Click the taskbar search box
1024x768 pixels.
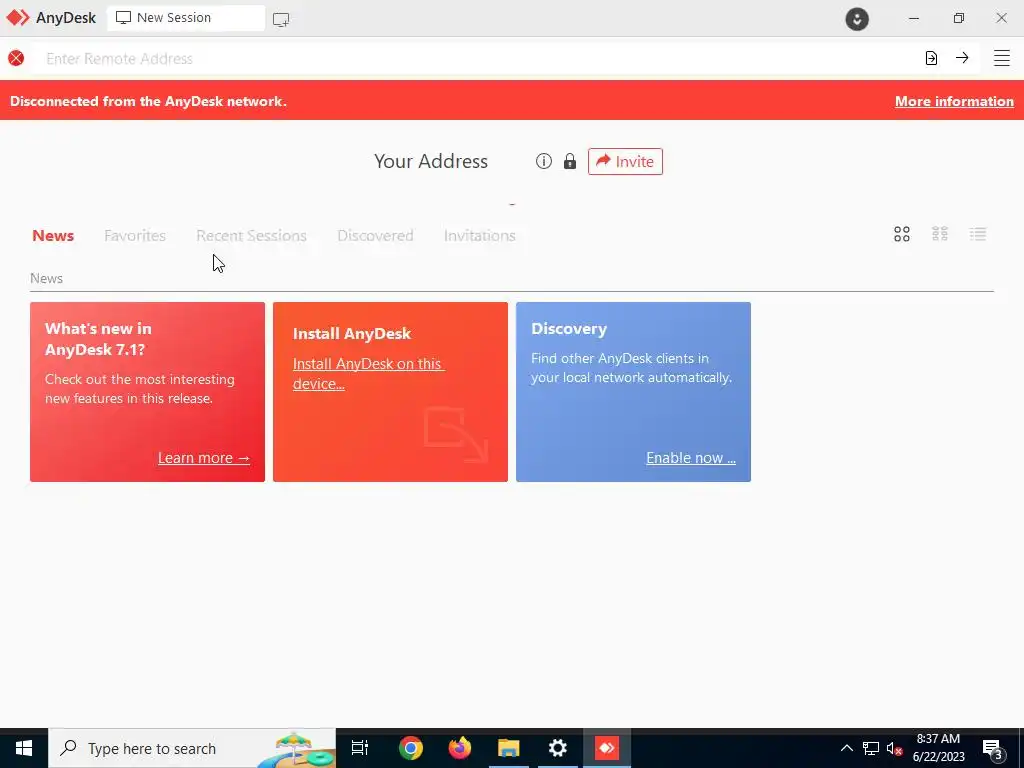[192, 748]
